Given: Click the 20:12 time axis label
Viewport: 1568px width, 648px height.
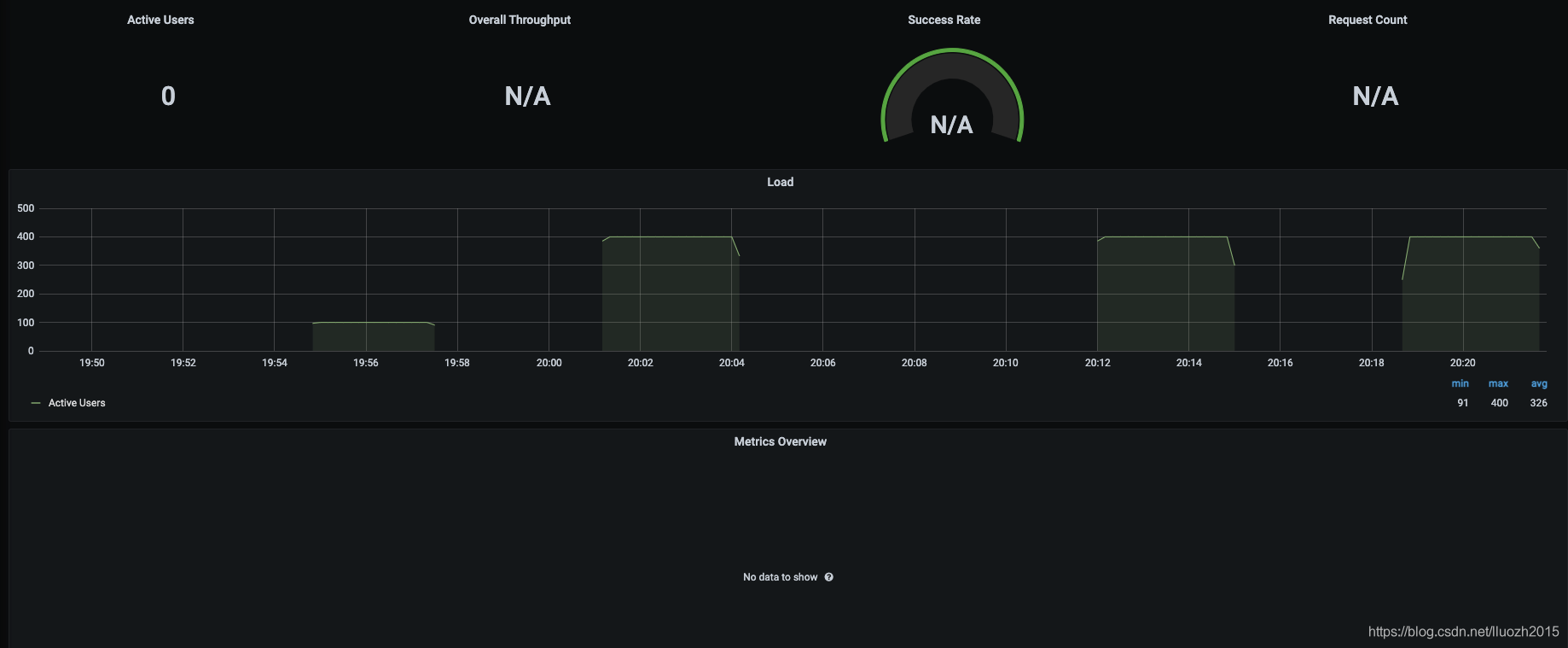Looking at the screenshot, I should tap(1097, 363).
